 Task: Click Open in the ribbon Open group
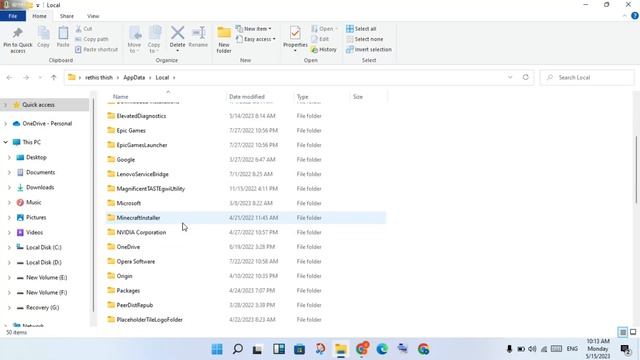pos(324,29)
